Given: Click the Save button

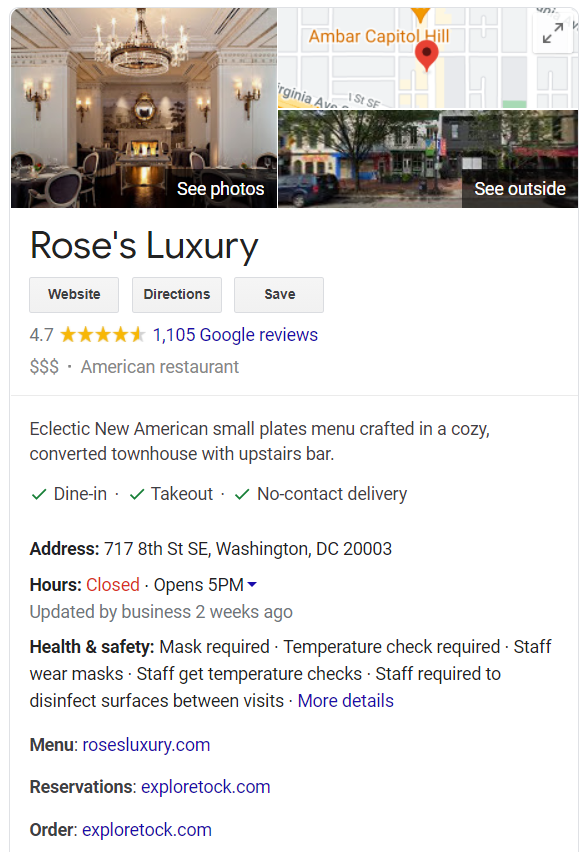Looking at the screenshot, I should (278, 294).
